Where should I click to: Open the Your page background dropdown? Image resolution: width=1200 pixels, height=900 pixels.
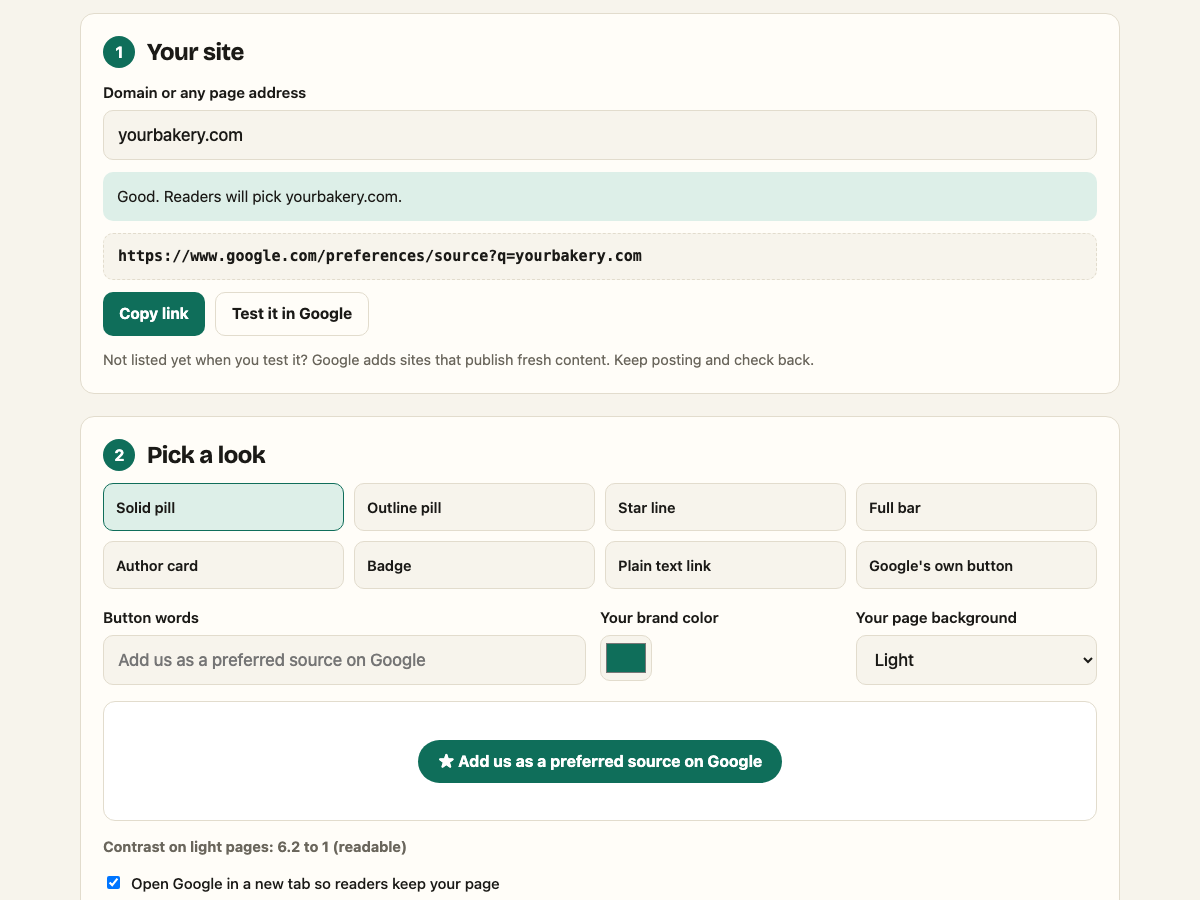pyautogui.click(x=976, y=660)
